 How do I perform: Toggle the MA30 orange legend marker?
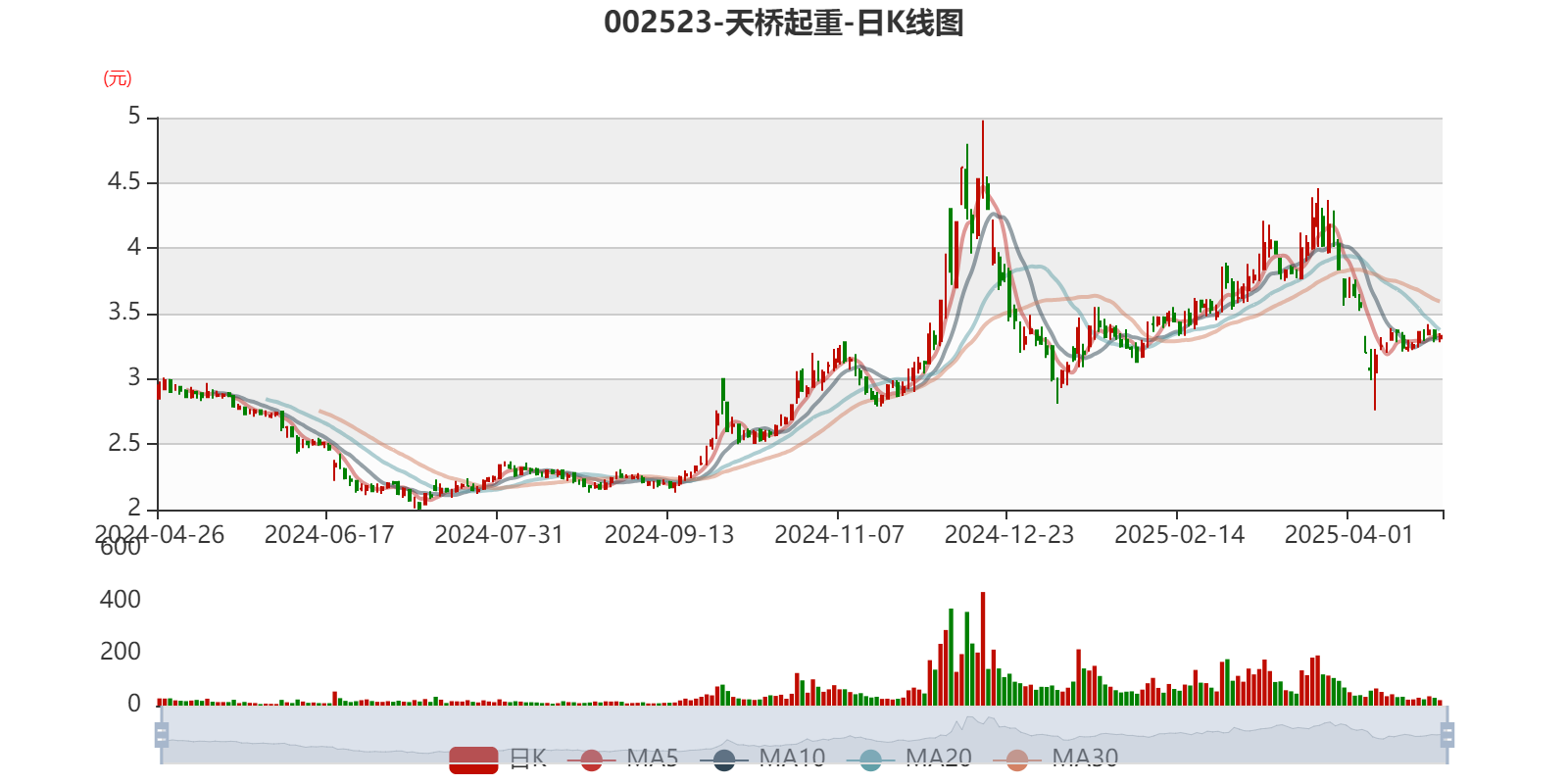[1017, 759]
